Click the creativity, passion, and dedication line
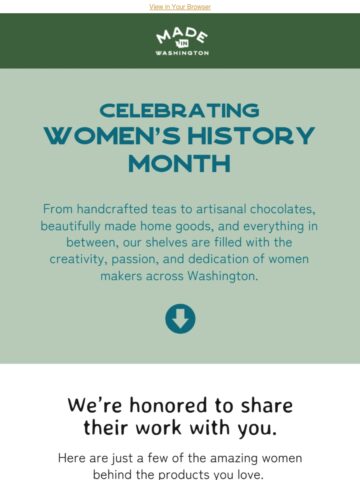This screenshot has height=480, width=360. 179,259
